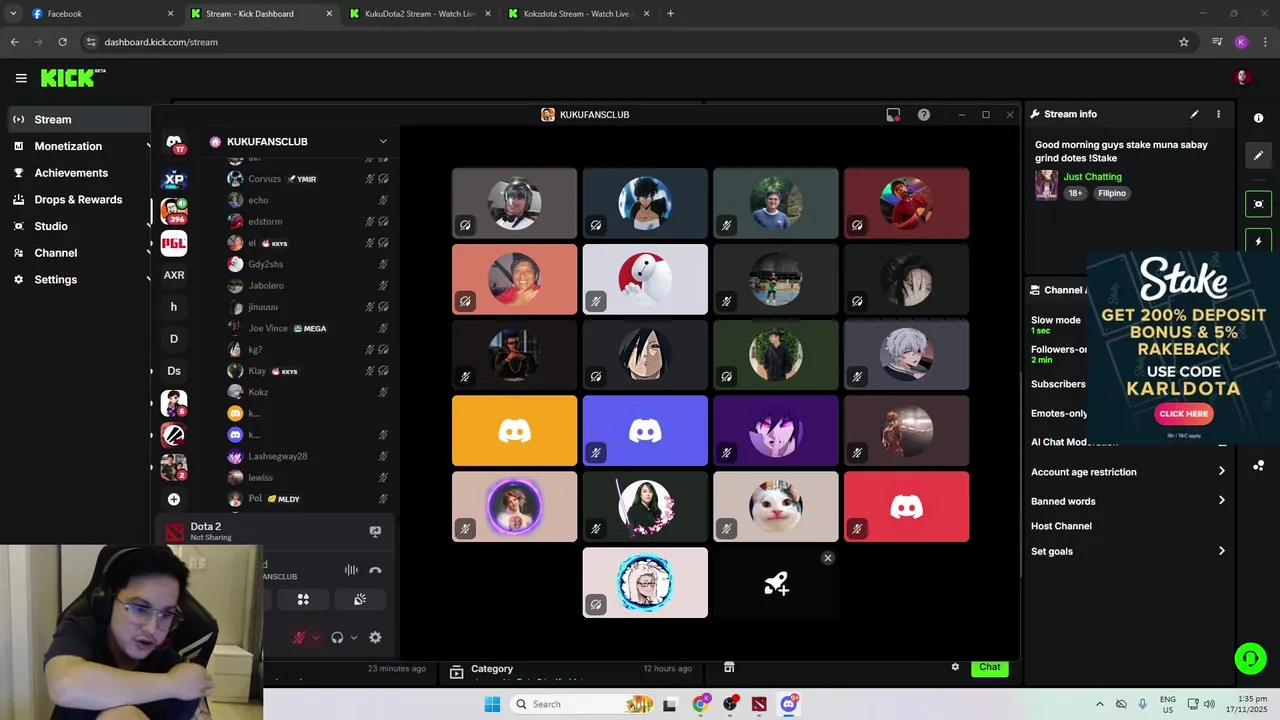Click the green Chat button
The width and height of the screenshot is (1280, 720).
tap(989, 667)
